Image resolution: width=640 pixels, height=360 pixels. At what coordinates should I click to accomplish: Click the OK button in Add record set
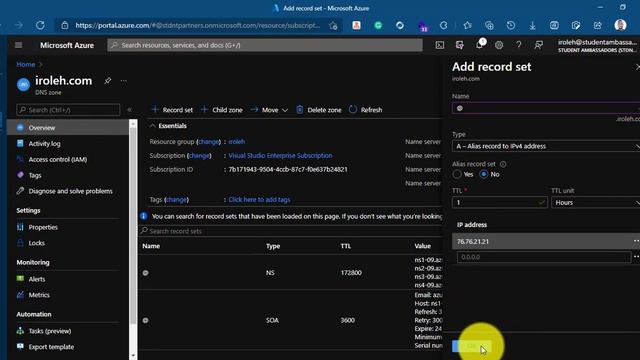tap(471, 346)
